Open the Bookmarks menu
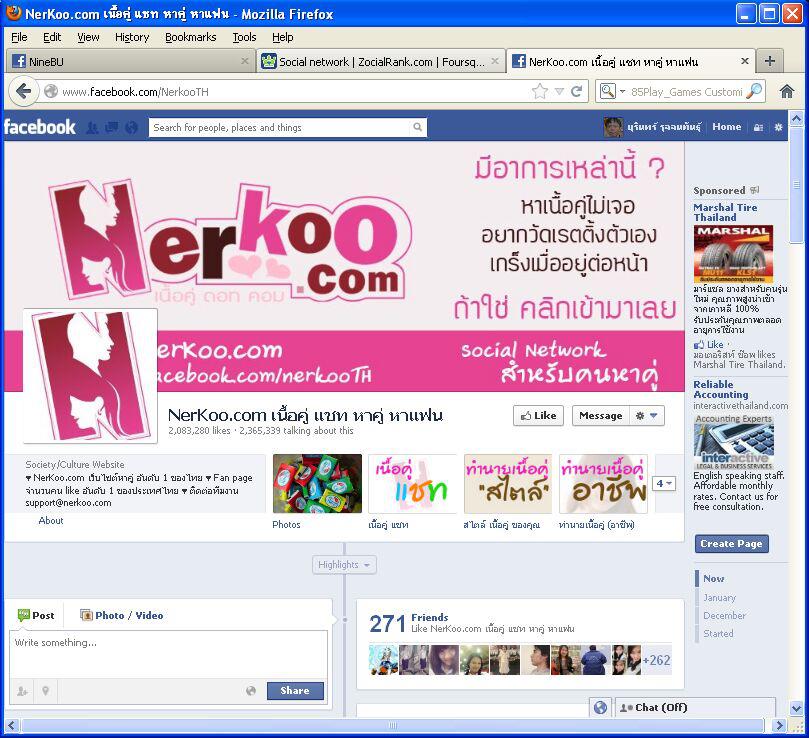Image resolution: width=809 pixels, height=738 pixels. [x=190, y=37]
